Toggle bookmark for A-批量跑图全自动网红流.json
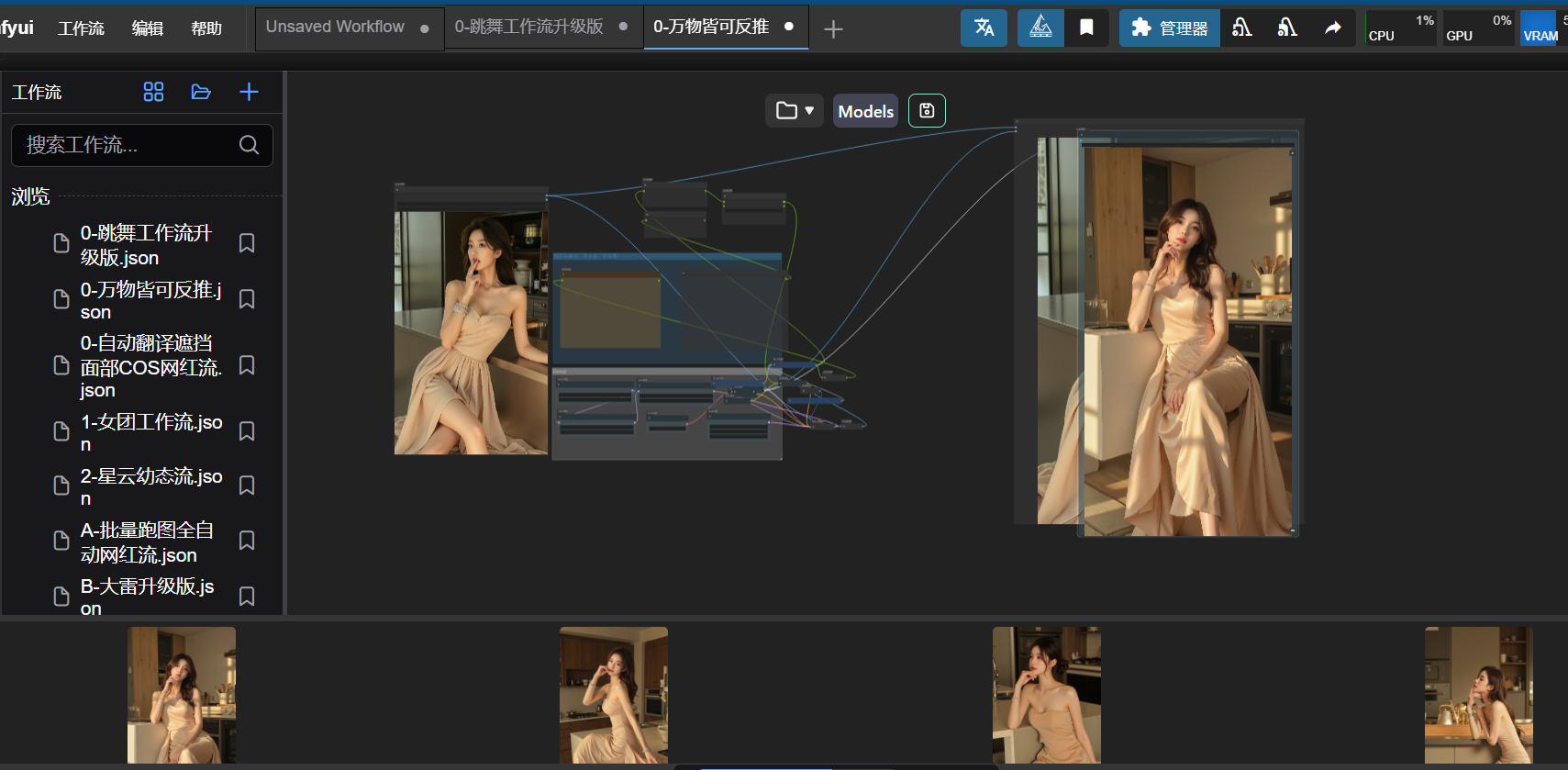 (247, 541)
